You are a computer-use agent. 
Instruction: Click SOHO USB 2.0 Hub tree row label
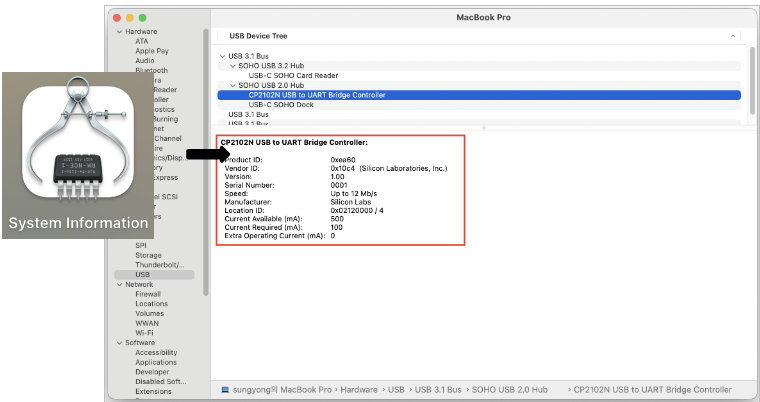click(271, 85)
